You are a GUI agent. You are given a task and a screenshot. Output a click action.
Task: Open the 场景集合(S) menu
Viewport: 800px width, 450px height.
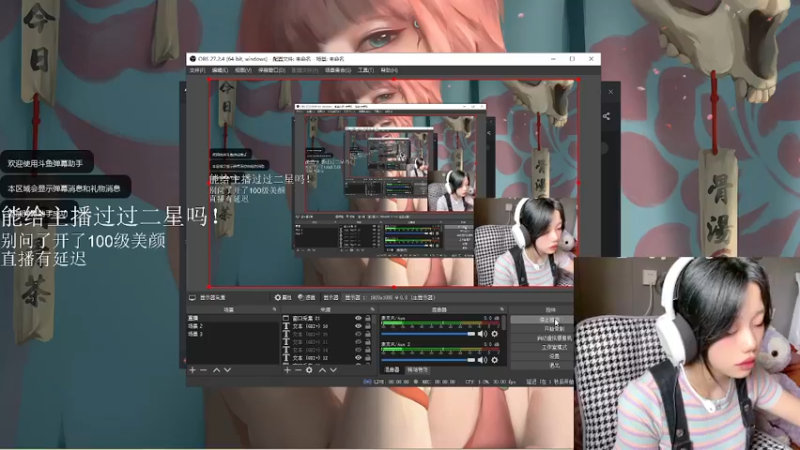[x=338, y=70]
